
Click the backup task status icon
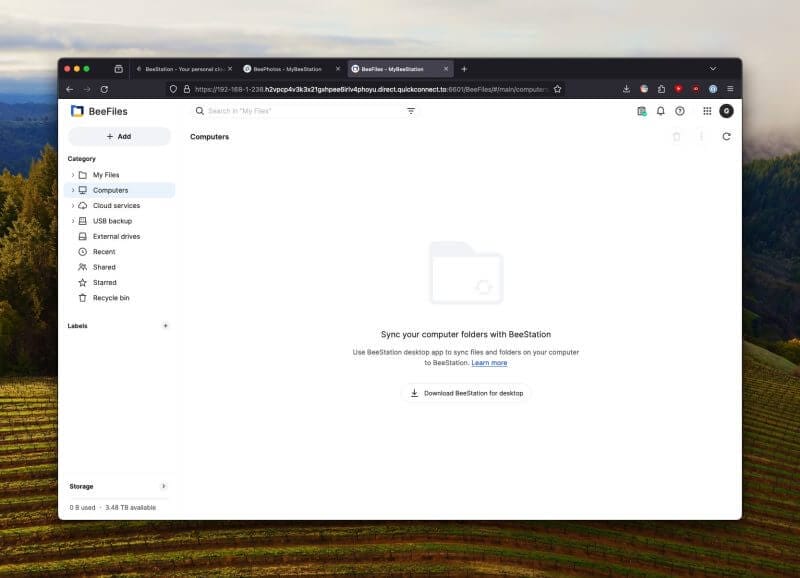pos(641,111)
